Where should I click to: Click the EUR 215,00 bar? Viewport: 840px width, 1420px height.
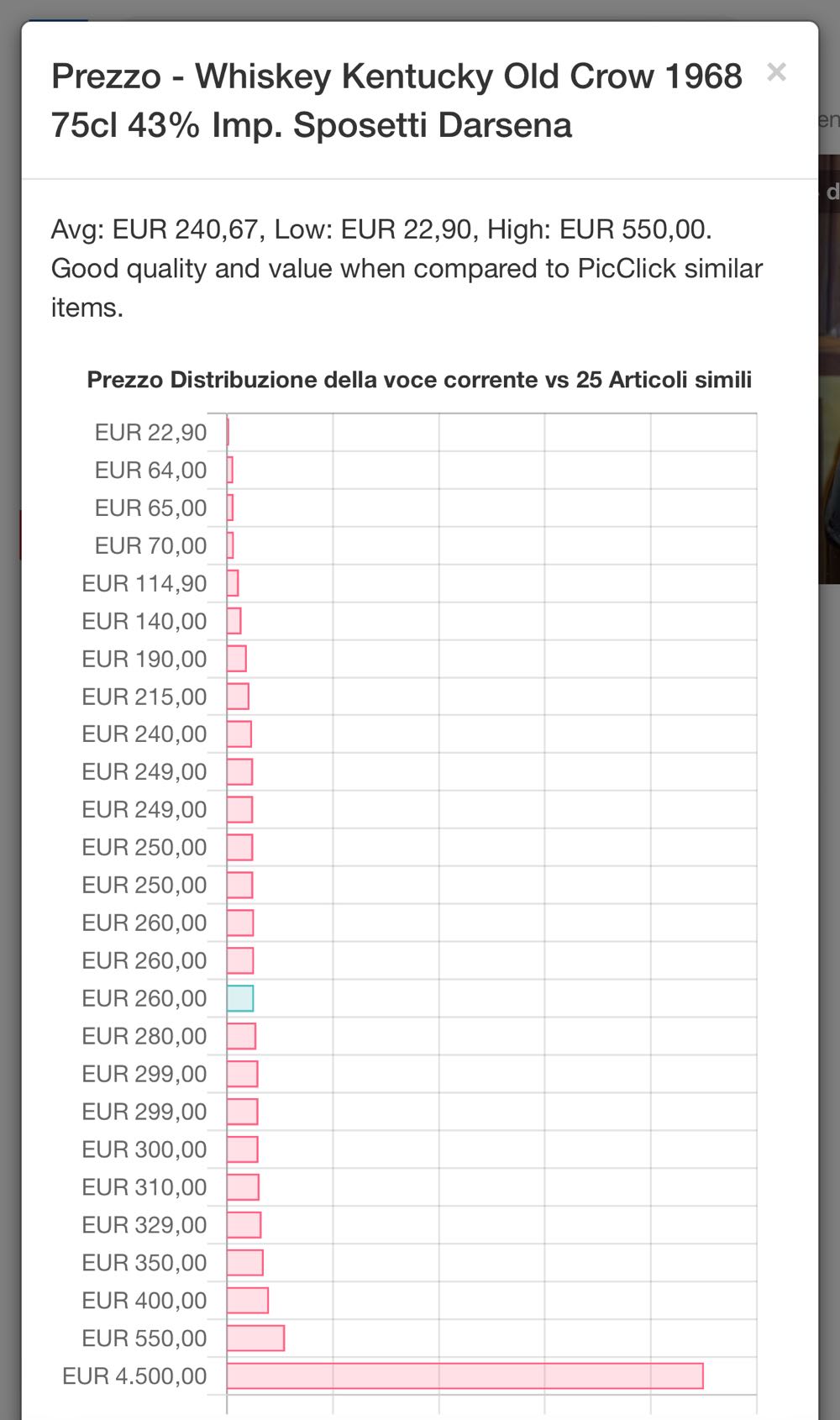pos(238,697)
